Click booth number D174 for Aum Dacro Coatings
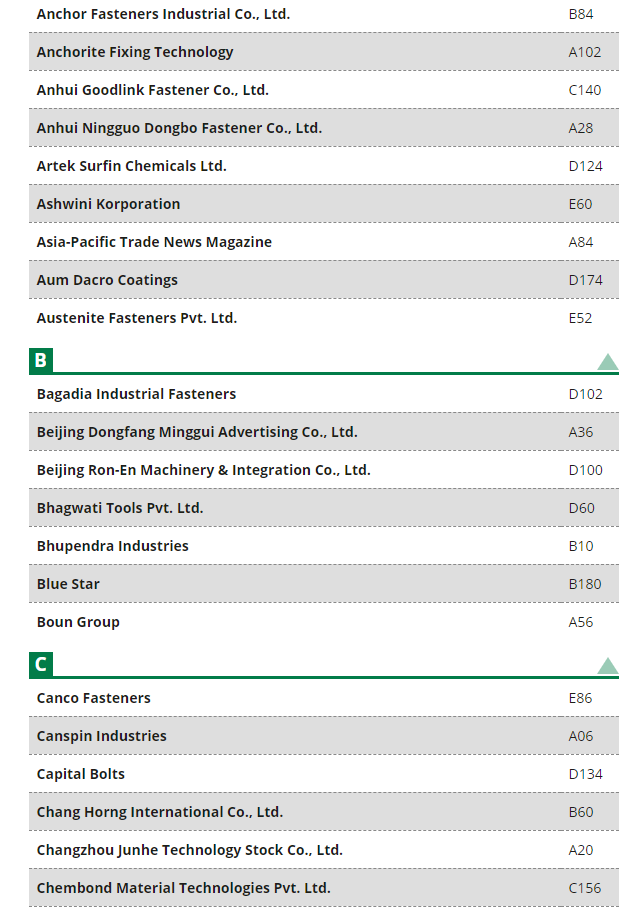This screenshot has width=634, height=910. click(x=585, y=280)
